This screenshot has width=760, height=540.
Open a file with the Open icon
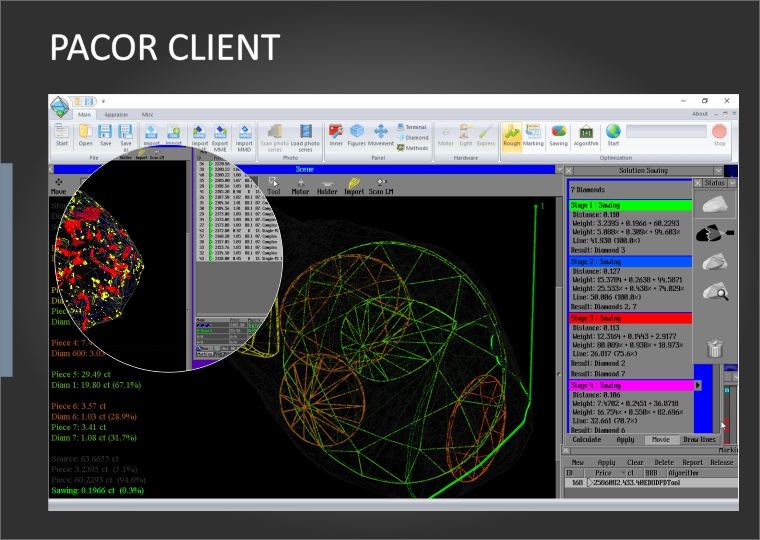pos(85,135)
